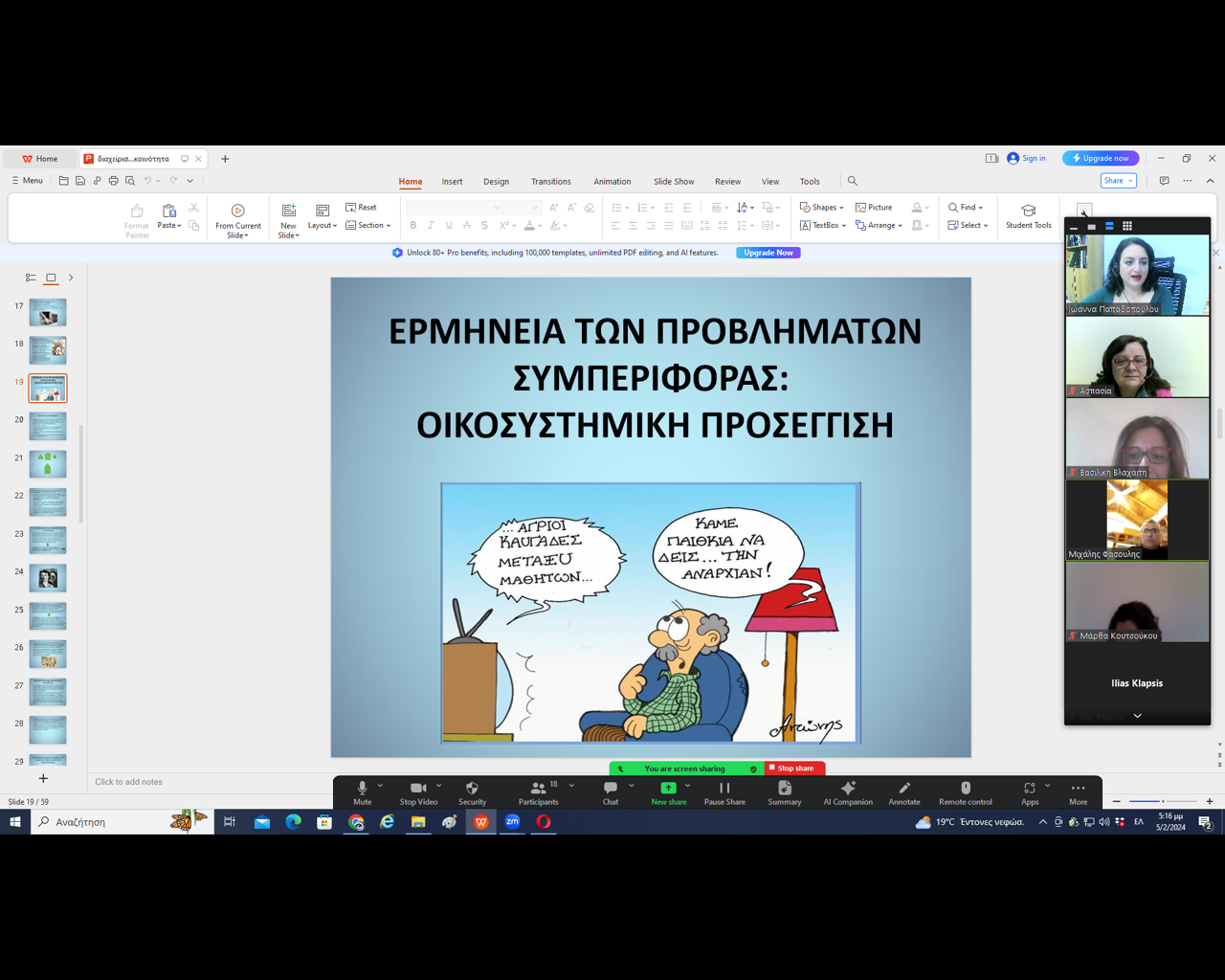The height and width of the screenshot is (980, 1225).
Task: Click the Zoom Annotate pencil icon
Action: (x=903, y=789)
